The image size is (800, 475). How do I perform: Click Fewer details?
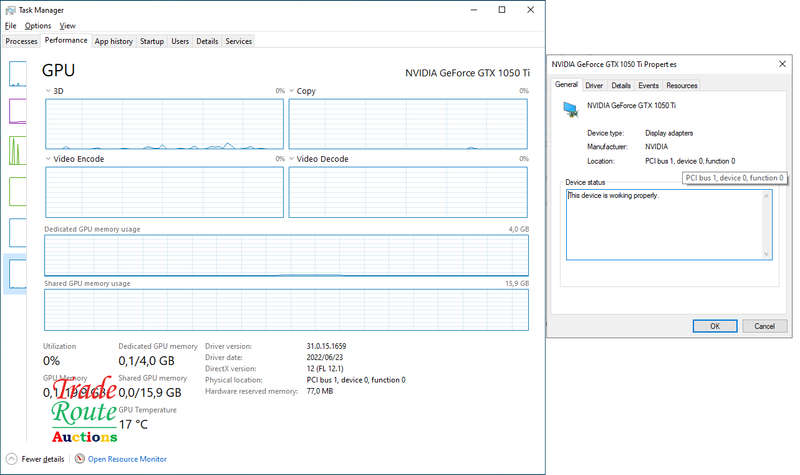(43, 459)
